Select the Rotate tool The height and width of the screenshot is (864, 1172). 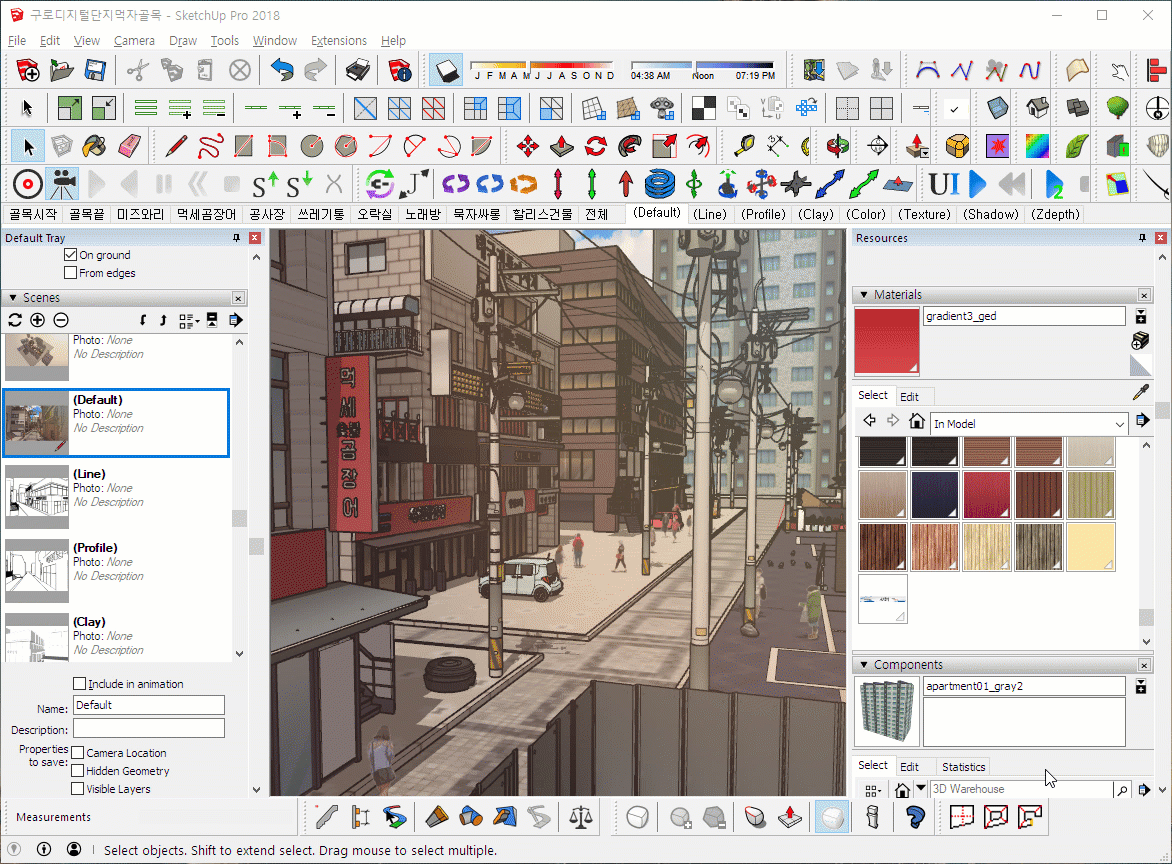[x=596, y=146]
